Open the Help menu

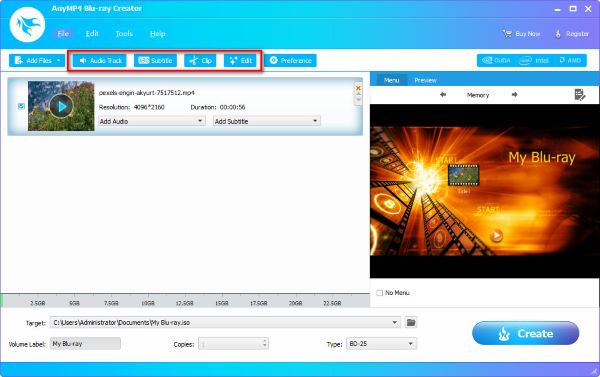(x=157, y=34)
